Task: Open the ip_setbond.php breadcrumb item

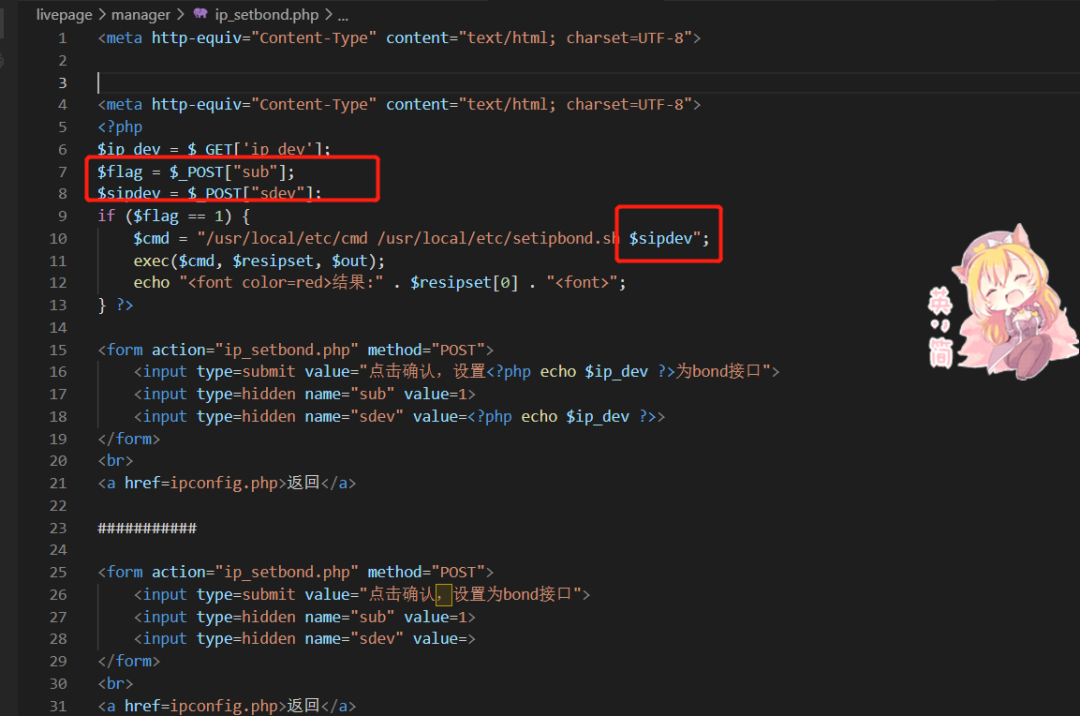Action: 267,14
